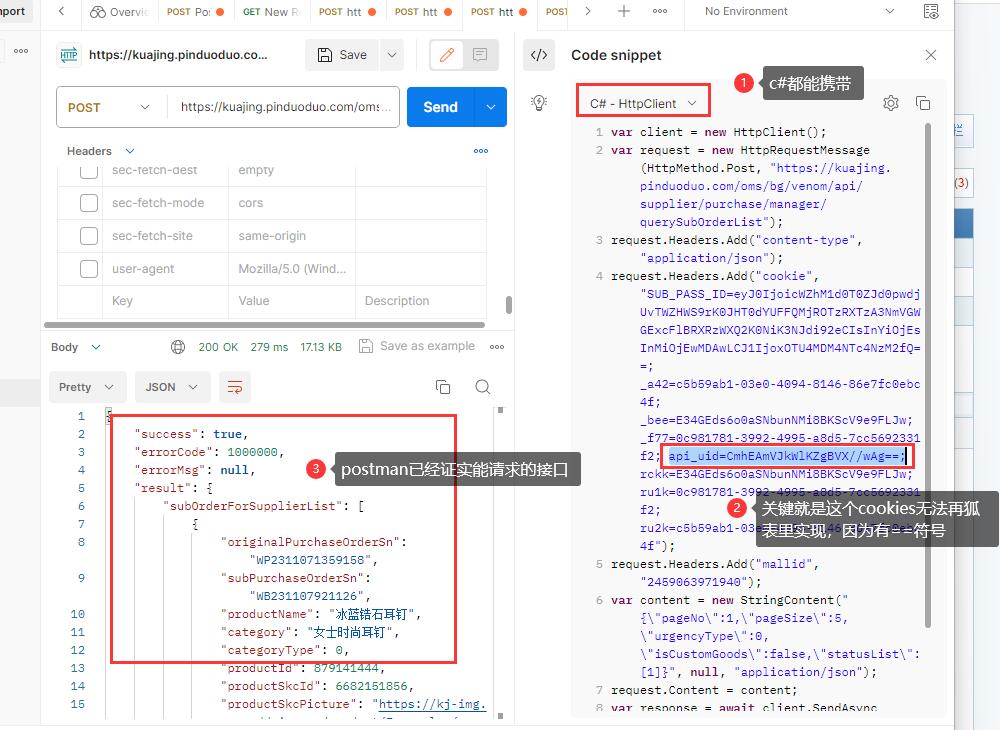Image resolution: width=1000 pixels, height=730 pixels.
Task: Toggle the sec-fetch-mode header checkbox
Action: [89, 203]
